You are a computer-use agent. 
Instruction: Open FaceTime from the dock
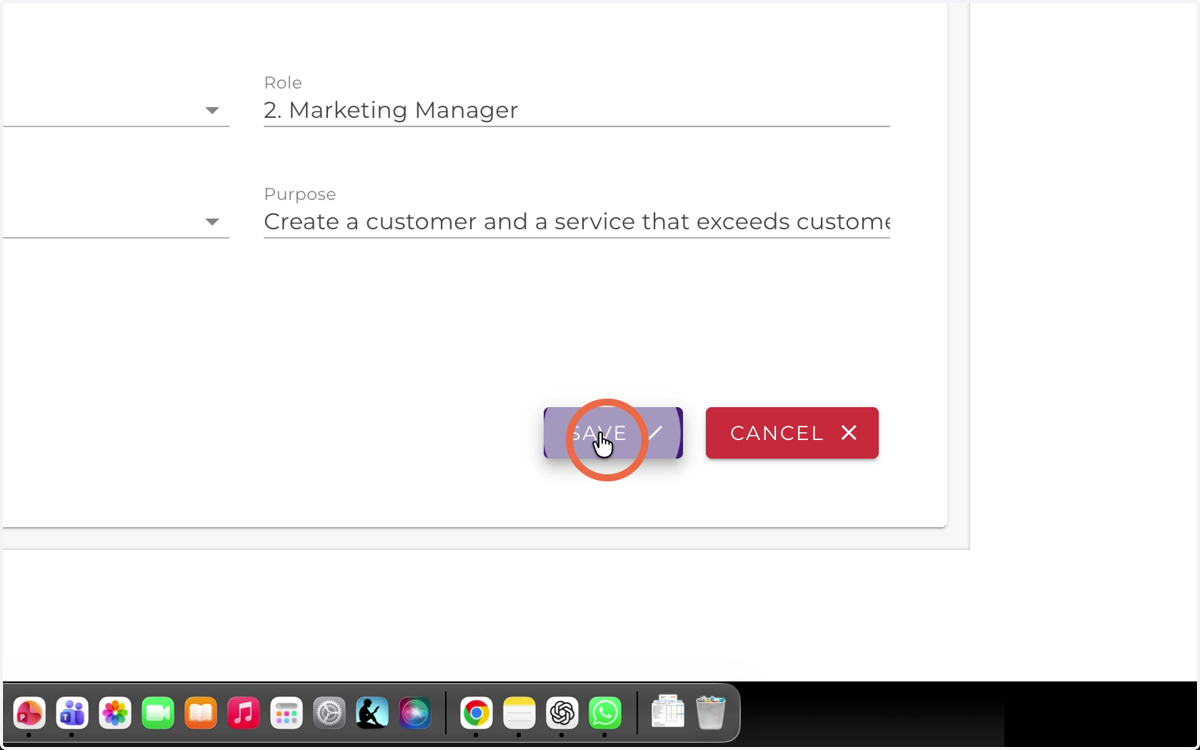pos(158,713)
